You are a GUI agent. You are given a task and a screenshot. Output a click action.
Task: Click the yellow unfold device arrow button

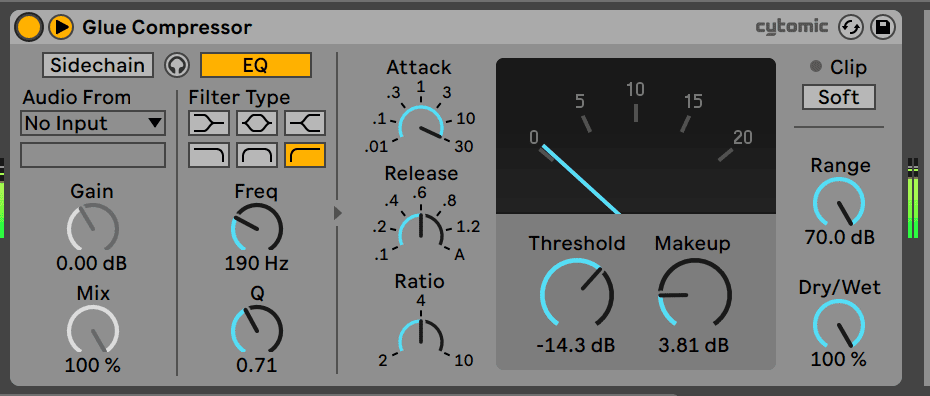(60, 27)
